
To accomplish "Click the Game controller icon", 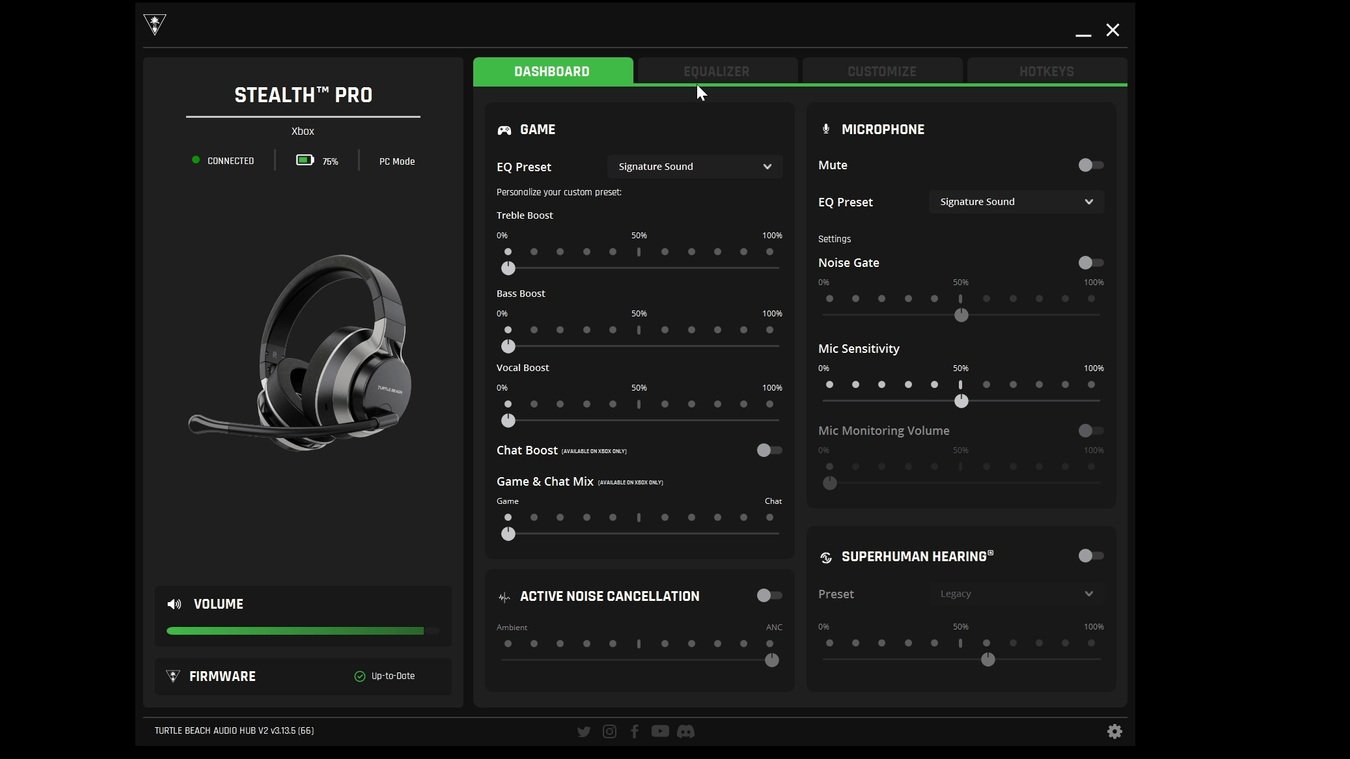I will (504, 130).
